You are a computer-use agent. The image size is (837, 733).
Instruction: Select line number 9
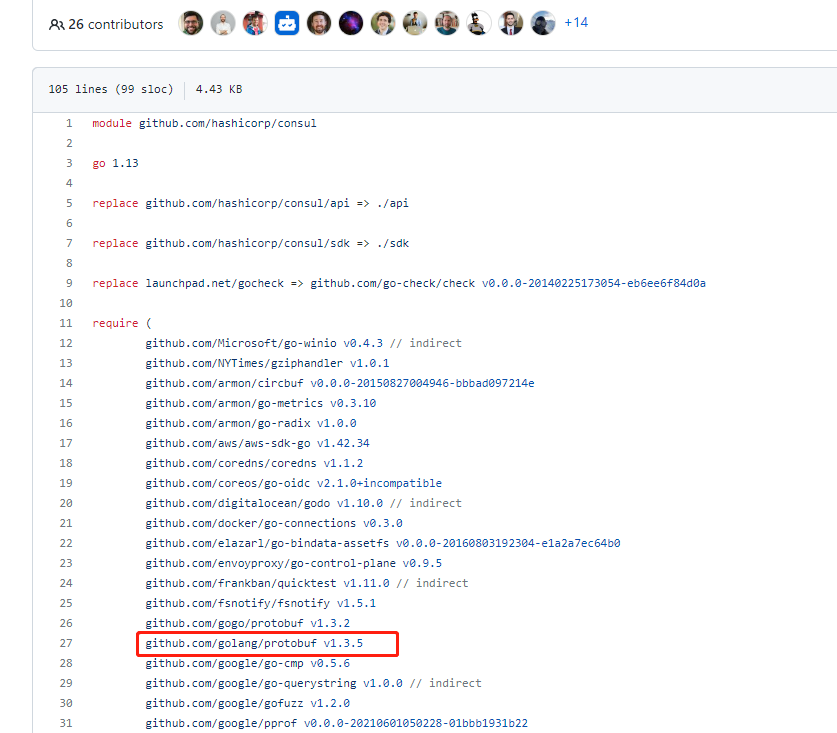69,283
